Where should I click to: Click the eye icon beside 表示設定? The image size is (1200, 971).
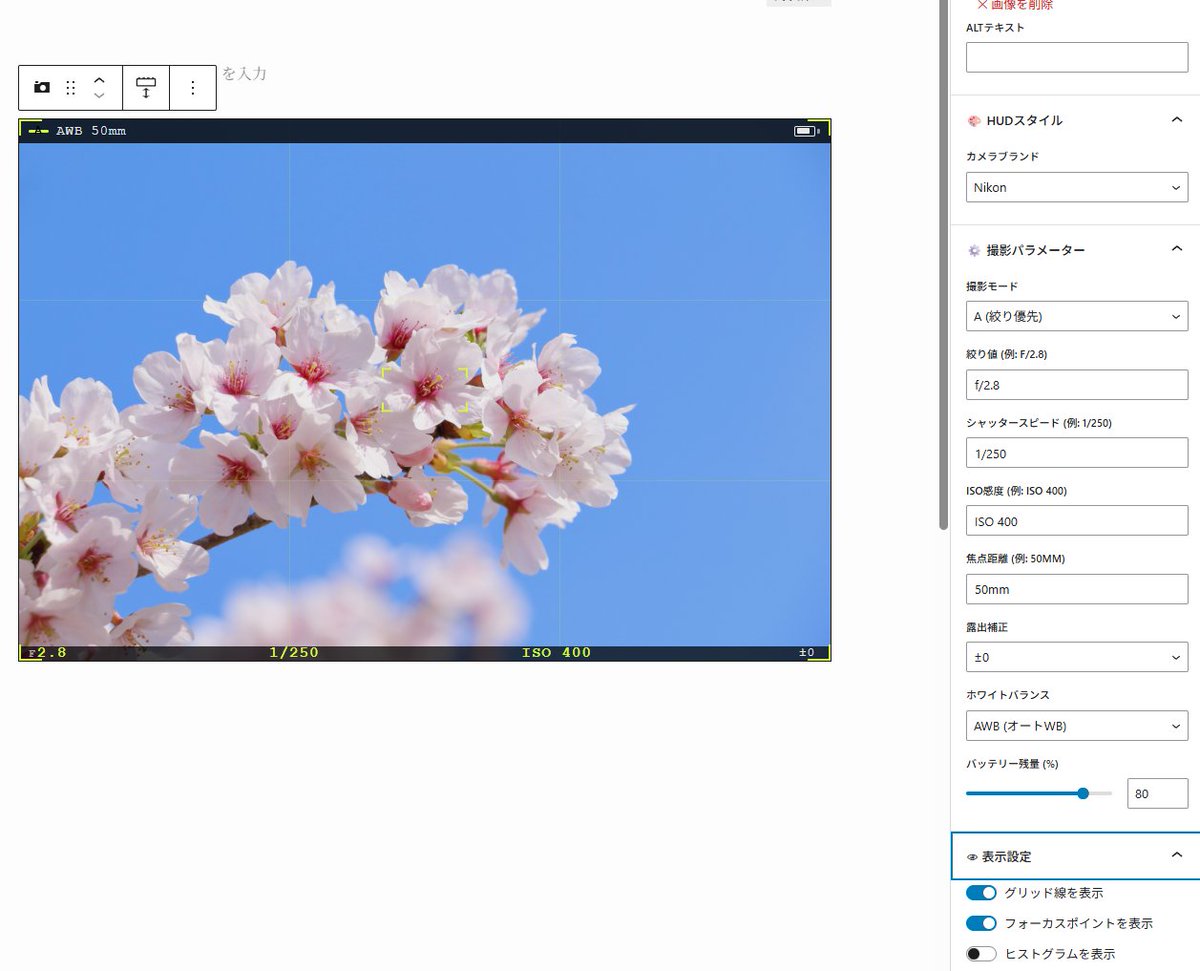pyautogui.click(x=971, y=856)
